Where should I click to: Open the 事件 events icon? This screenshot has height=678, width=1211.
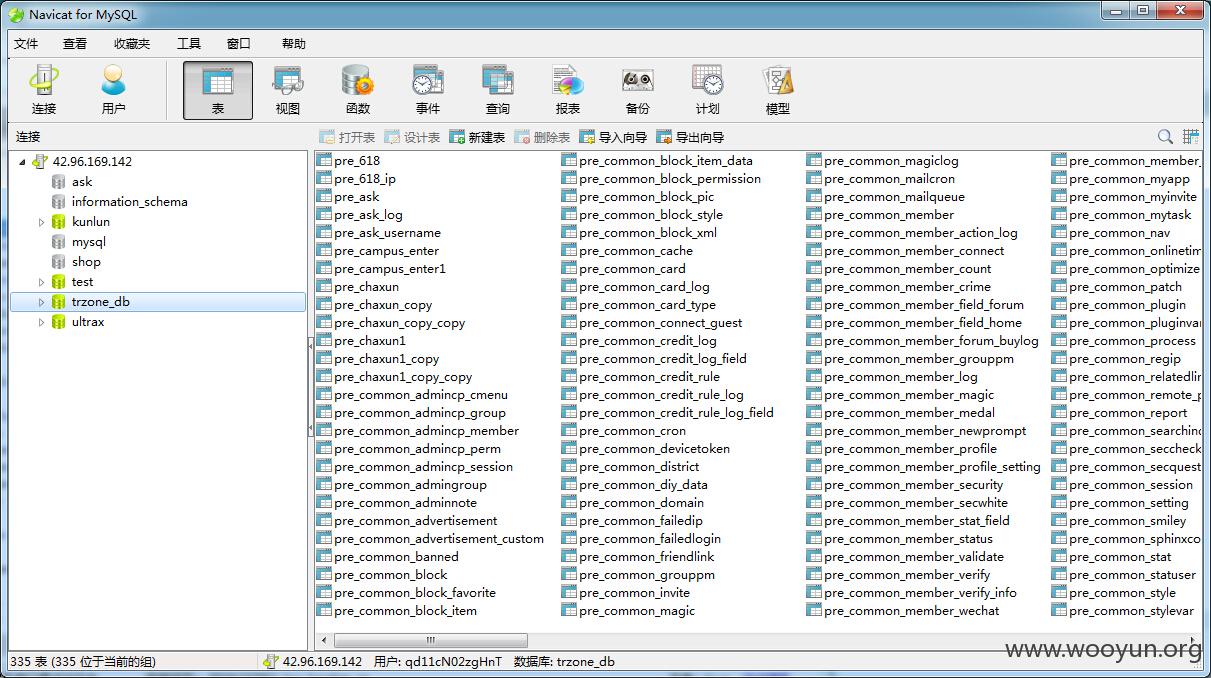[x=428, y=90]
